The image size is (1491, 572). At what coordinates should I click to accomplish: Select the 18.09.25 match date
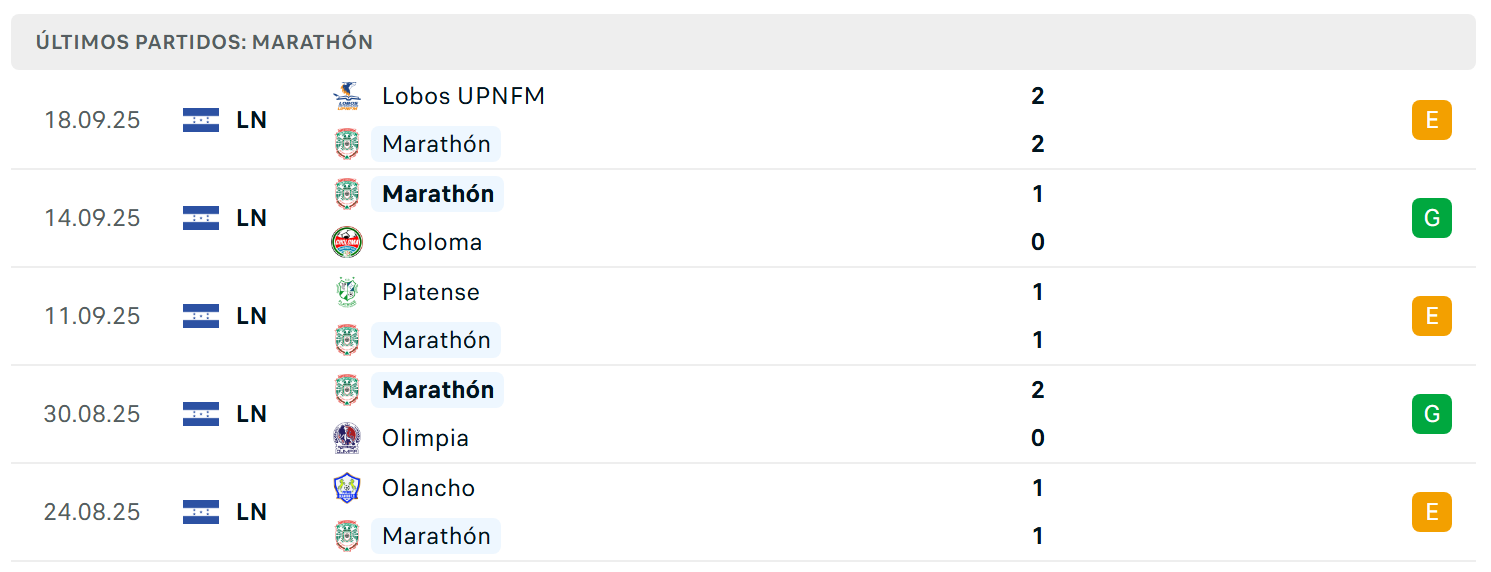pyautogui.click(x=92, y=120)
